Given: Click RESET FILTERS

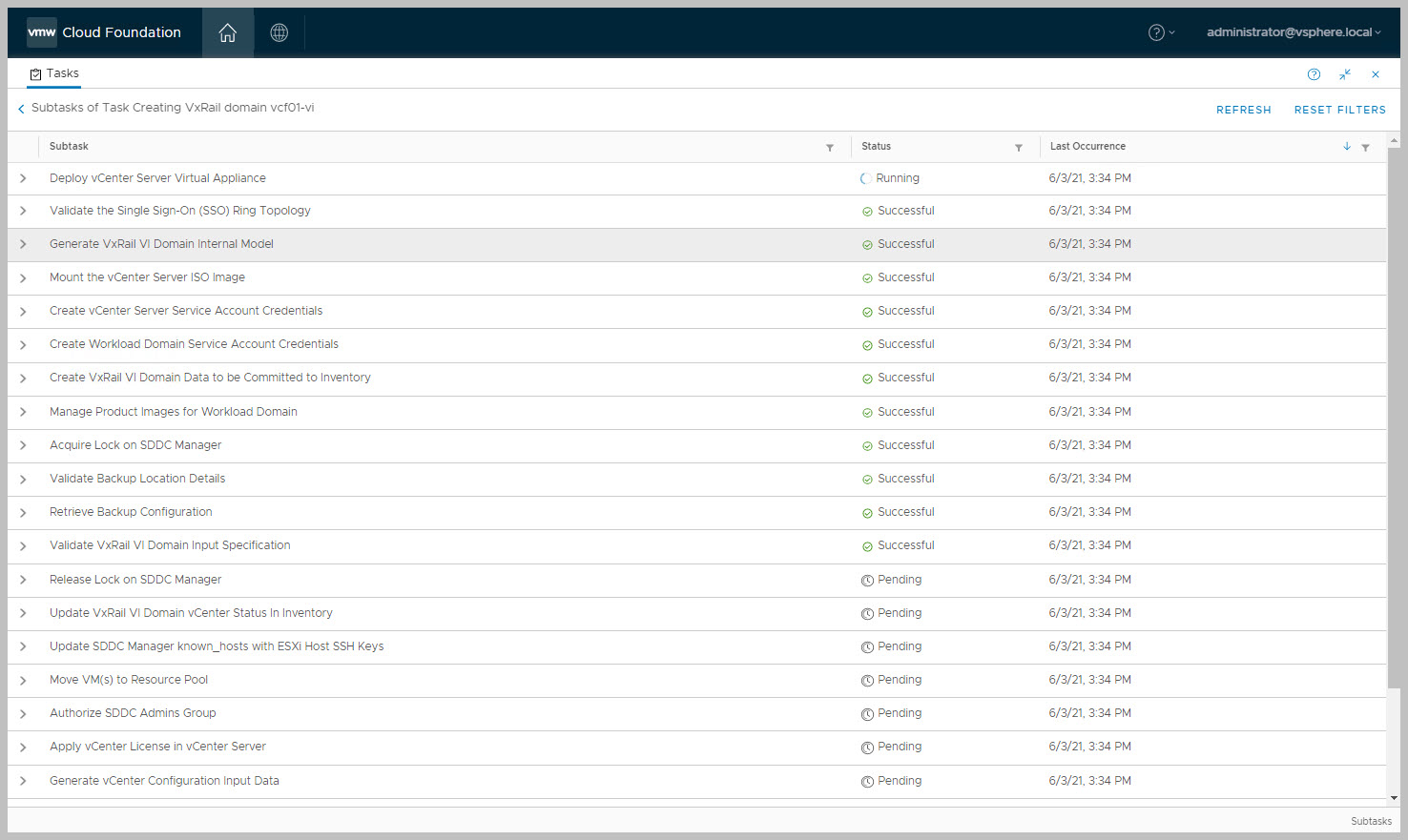Looking at the screenshot, I should click(1339, 110).
